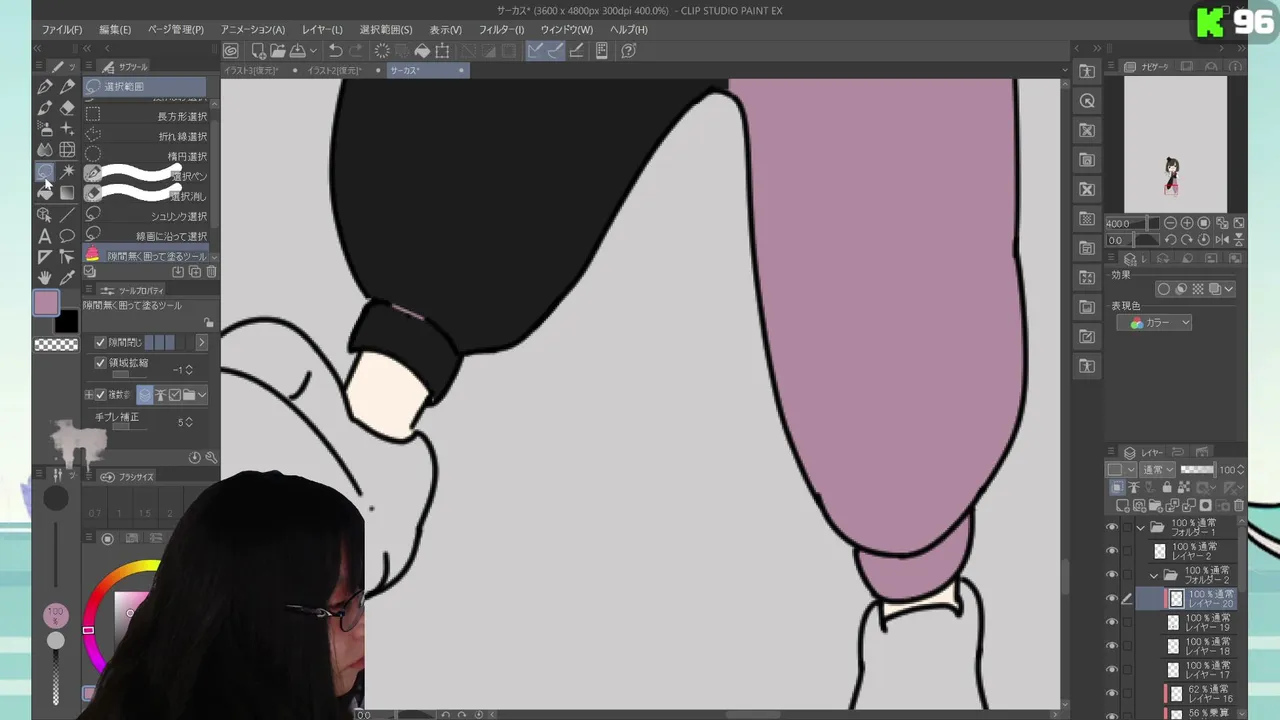Select the Gradient tool in the toolbox
This screenshot has height=720, width=1280.
tap(67, 193)
